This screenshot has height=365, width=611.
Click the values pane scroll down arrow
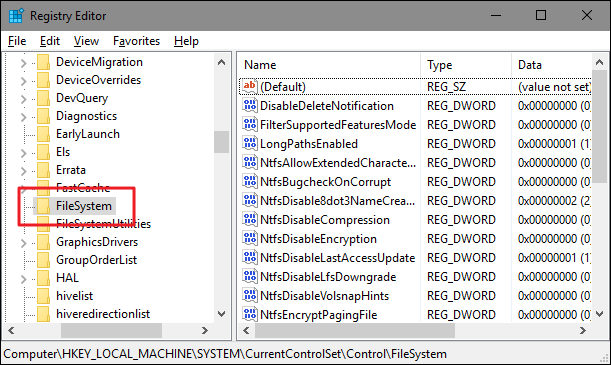tap(600, 314)
